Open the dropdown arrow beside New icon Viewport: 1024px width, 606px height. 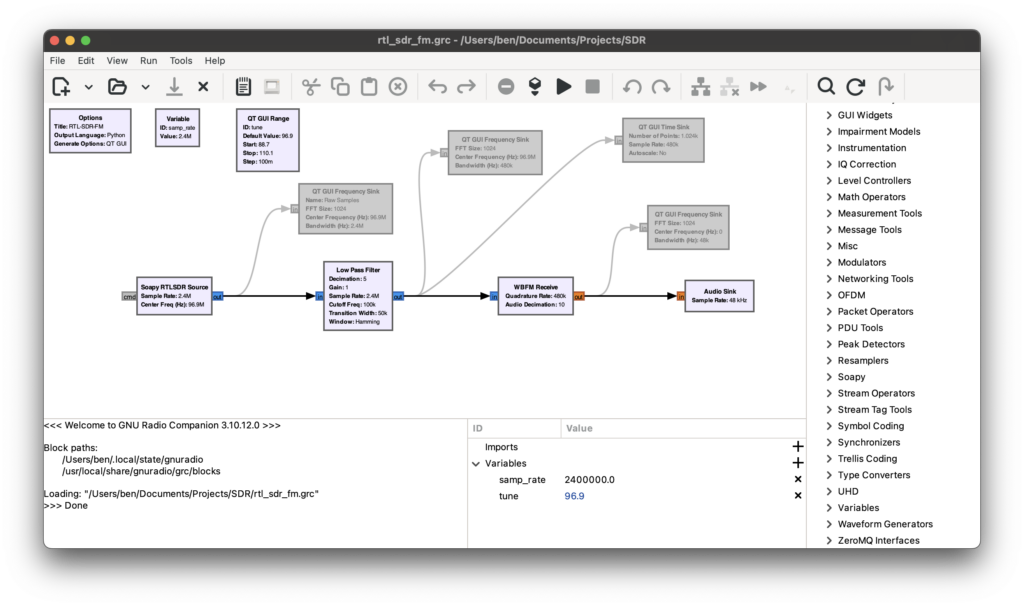(x=88, y=87)
